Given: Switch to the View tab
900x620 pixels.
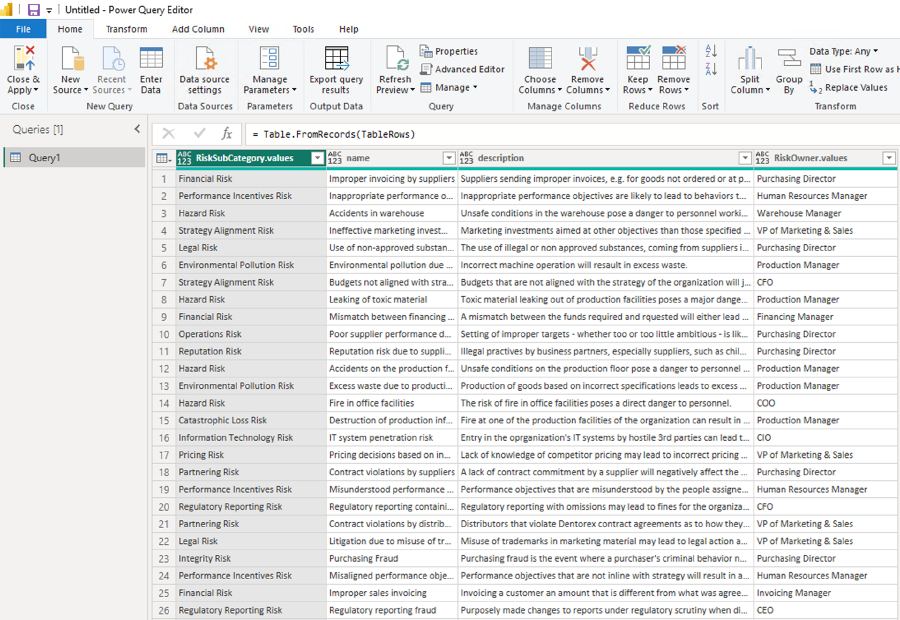Looking at the screenshot, I should (x=258, y=29).
